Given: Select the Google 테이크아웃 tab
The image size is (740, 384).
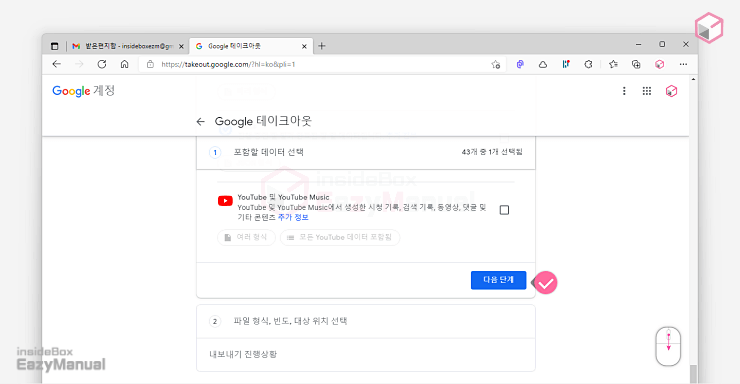Looking at the screenshot, I should tap(251, 46).
